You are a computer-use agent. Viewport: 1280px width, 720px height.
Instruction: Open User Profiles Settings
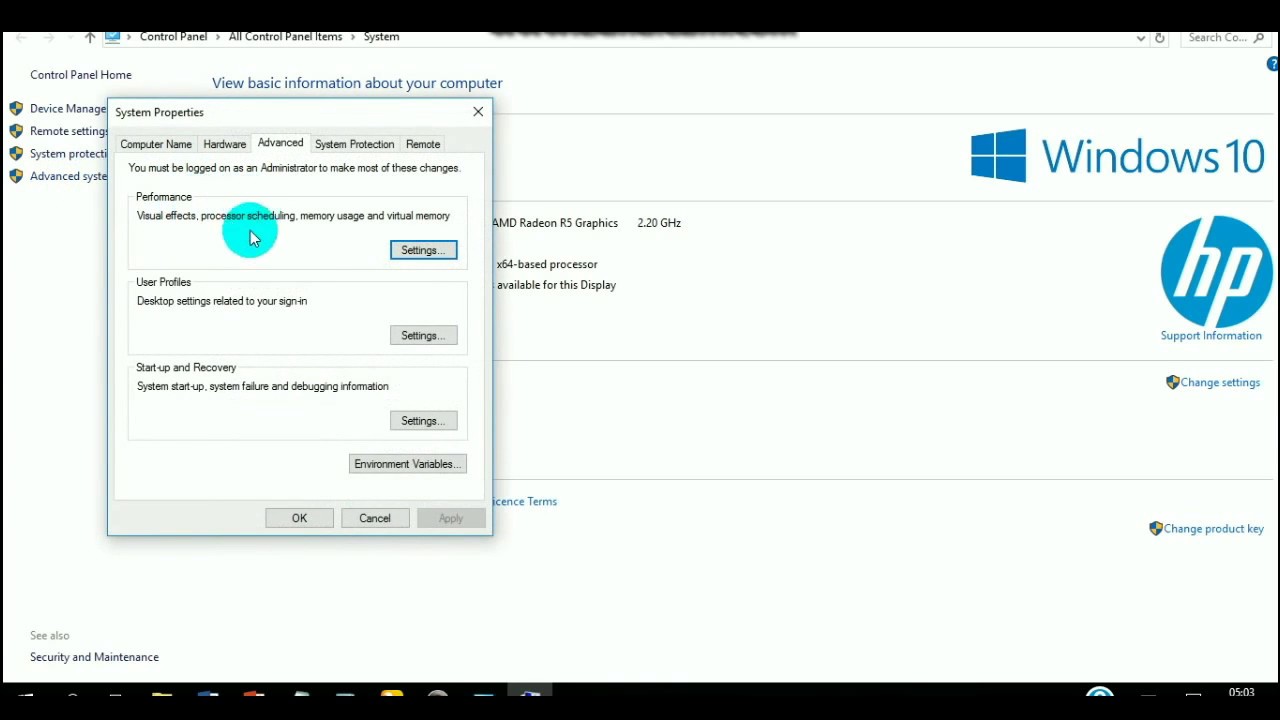(424, 335)
